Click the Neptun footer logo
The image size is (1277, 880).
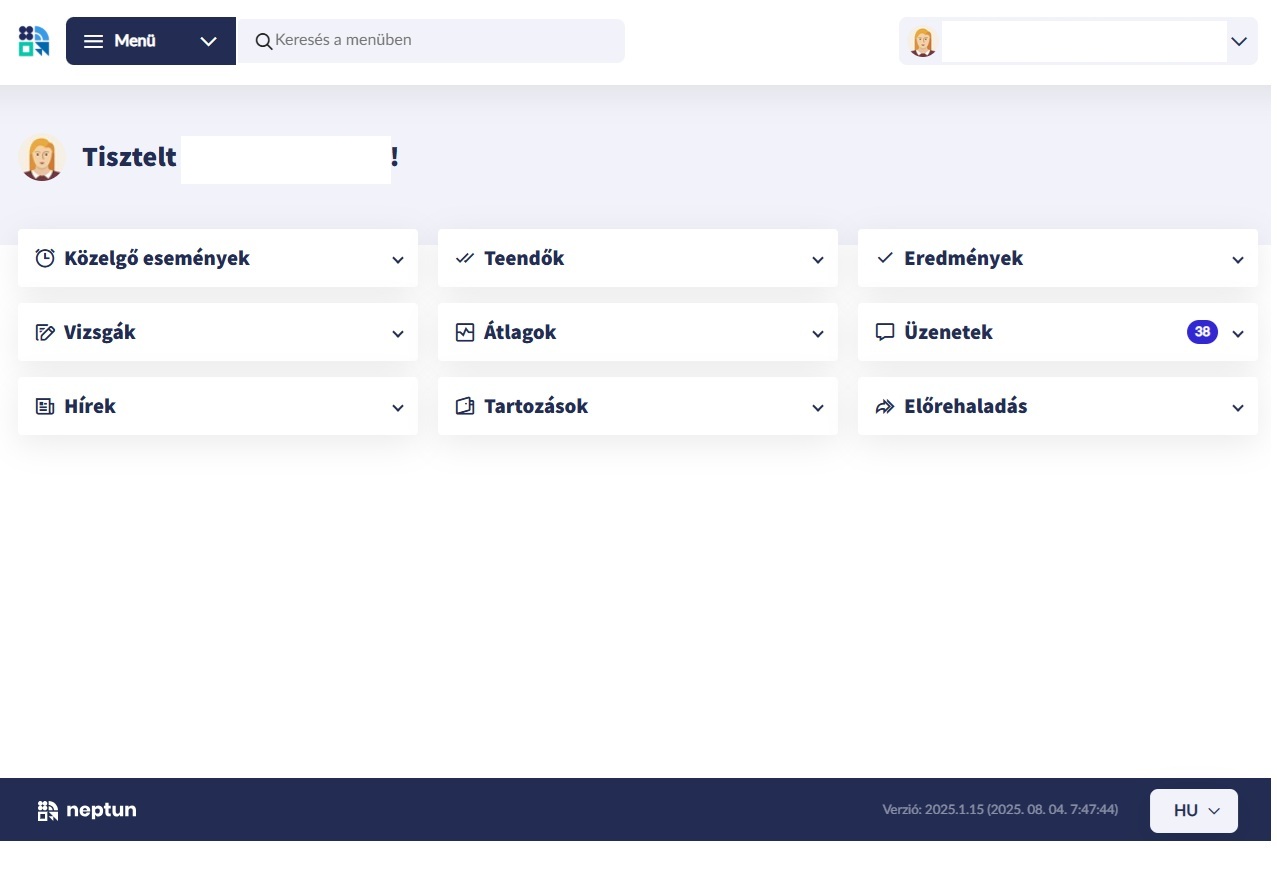[x=87, y=810]
